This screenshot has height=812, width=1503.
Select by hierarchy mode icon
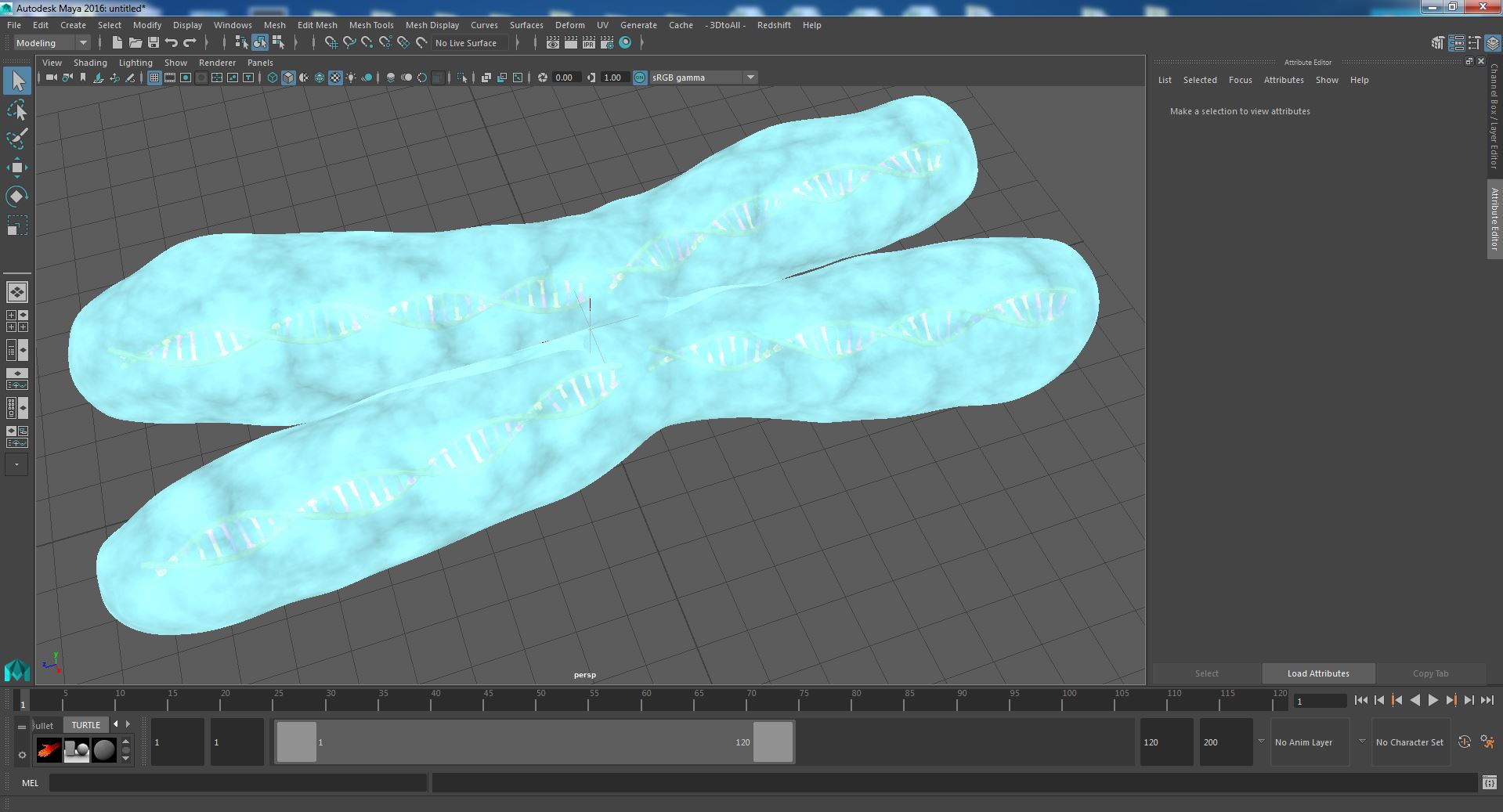pos(241,43)
